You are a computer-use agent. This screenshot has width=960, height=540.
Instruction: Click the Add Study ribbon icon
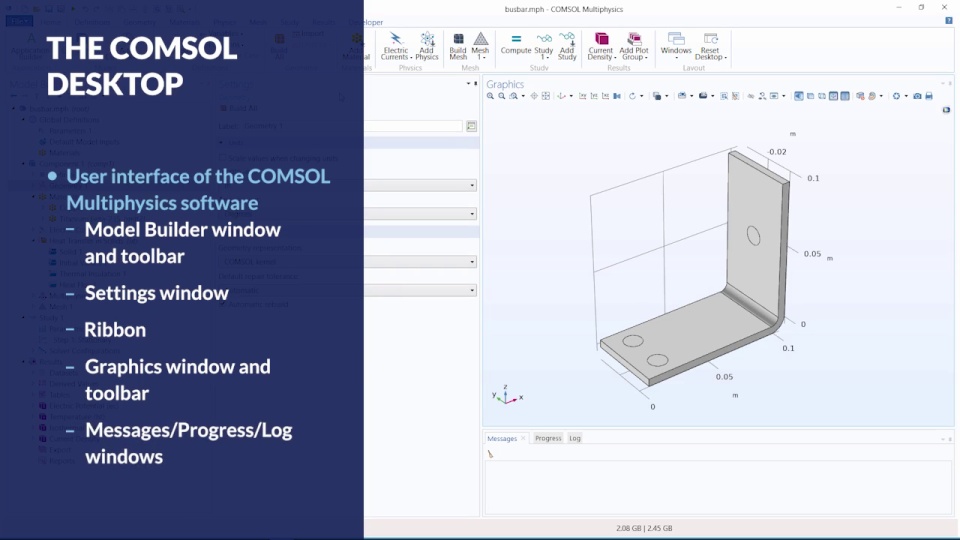point(567,45)
